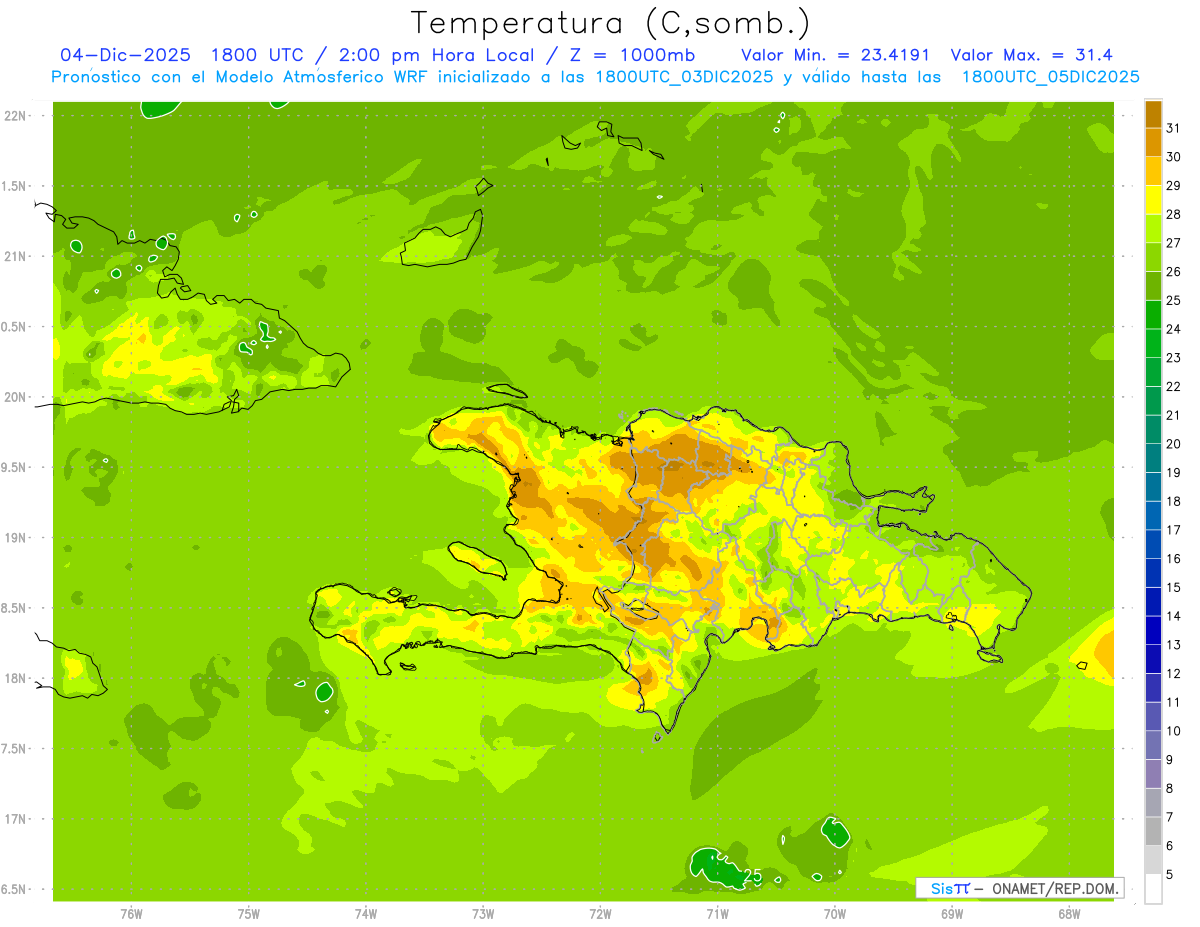Screen dimensions: 1200x927
Task: Click the color legend number "27"
Action: tap(1173, 243)
